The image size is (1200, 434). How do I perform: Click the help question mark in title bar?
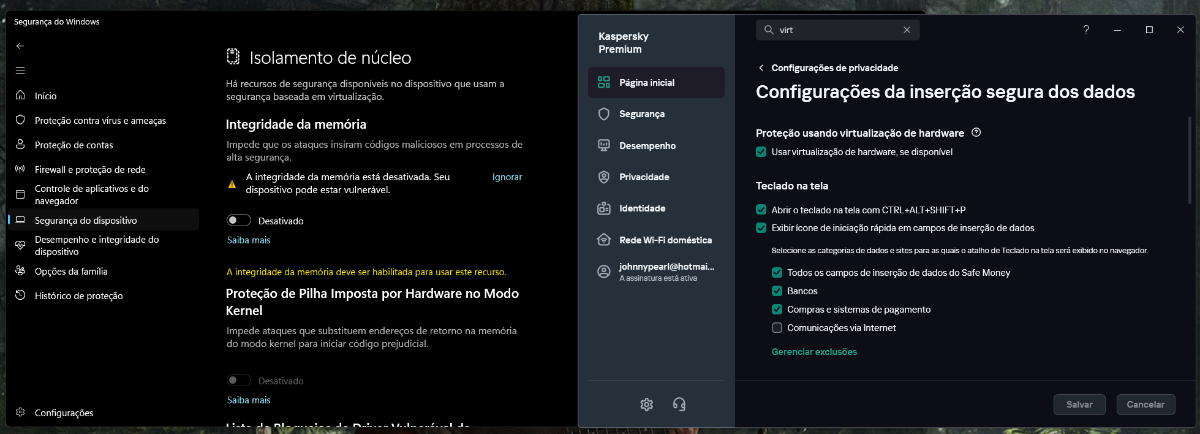click(x=1086, y=30)
